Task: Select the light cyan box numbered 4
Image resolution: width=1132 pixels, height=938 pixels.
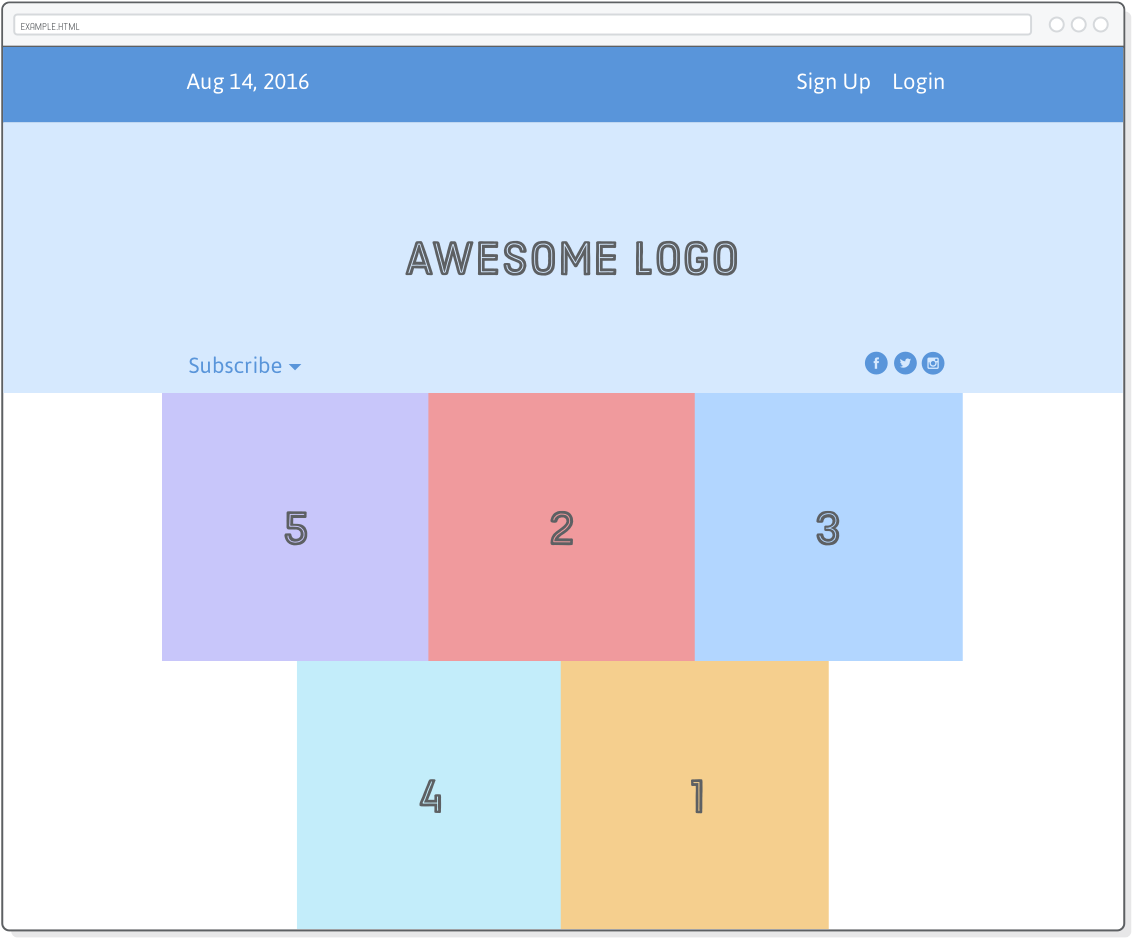Action: [x=429, y=795]
